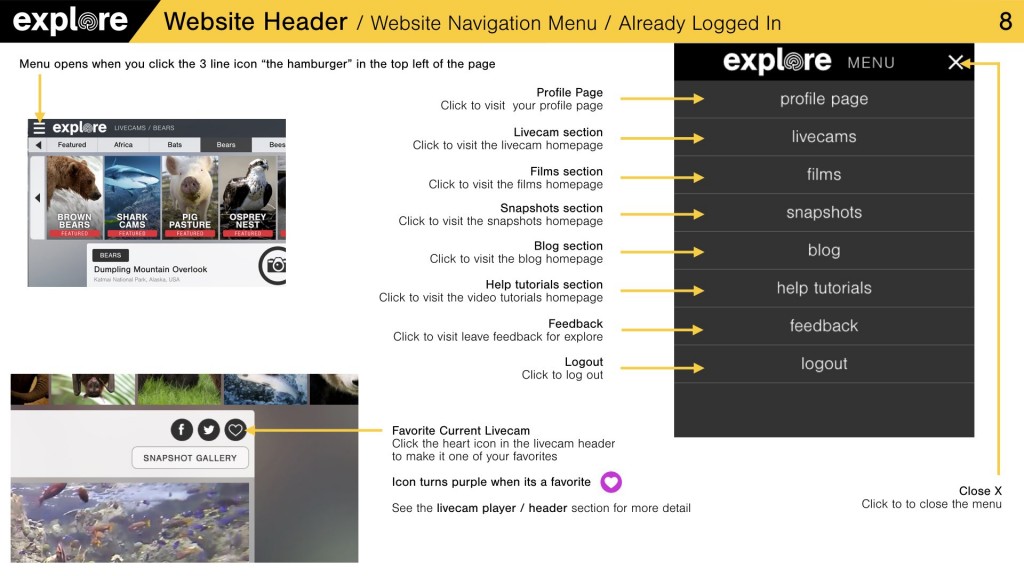1024x576 pixels.
Task: Share livecam via Facebook icon
Action: 181,430
